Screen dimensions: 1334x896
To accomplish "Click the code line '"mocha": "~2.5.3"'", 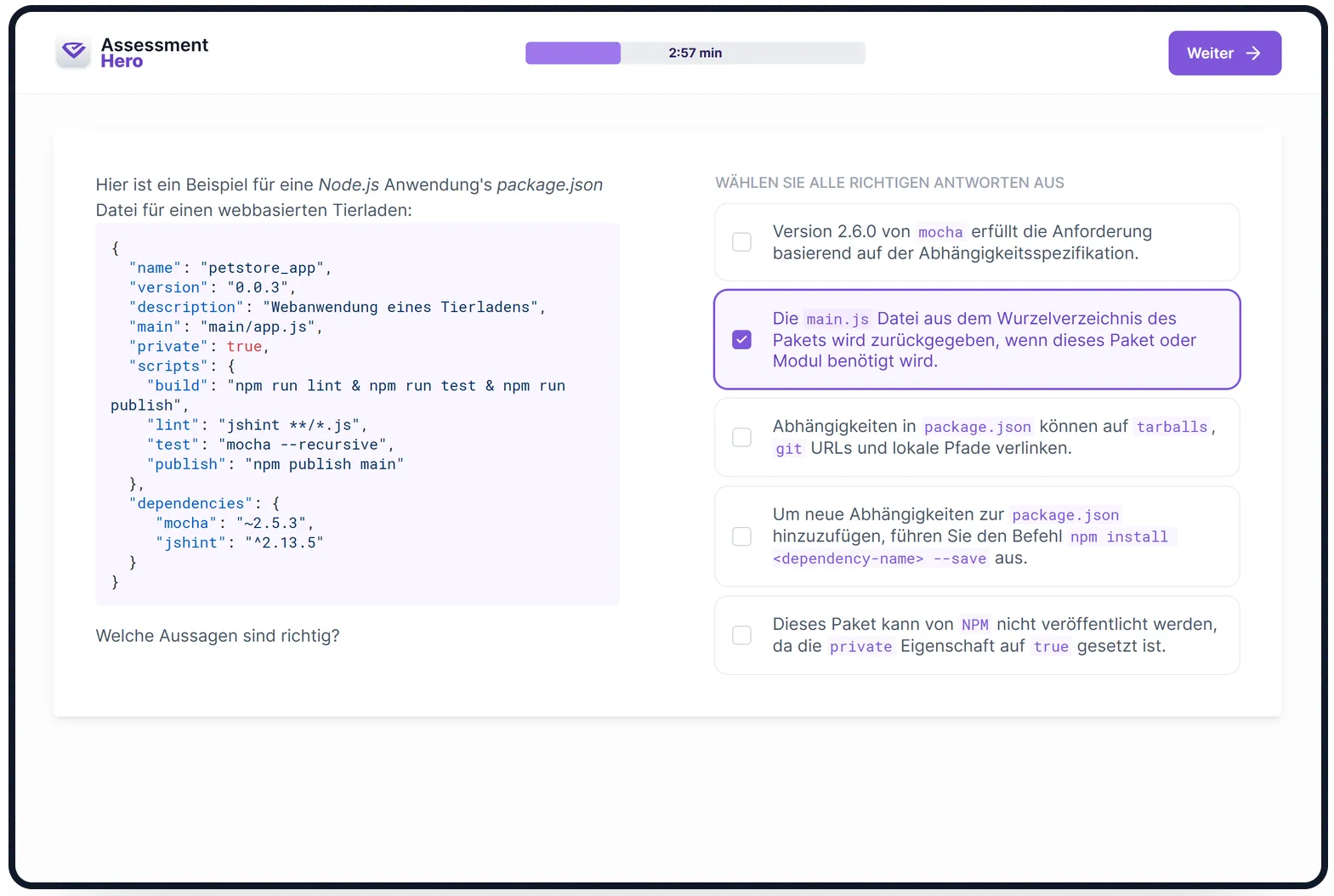I will coord(235,523).
